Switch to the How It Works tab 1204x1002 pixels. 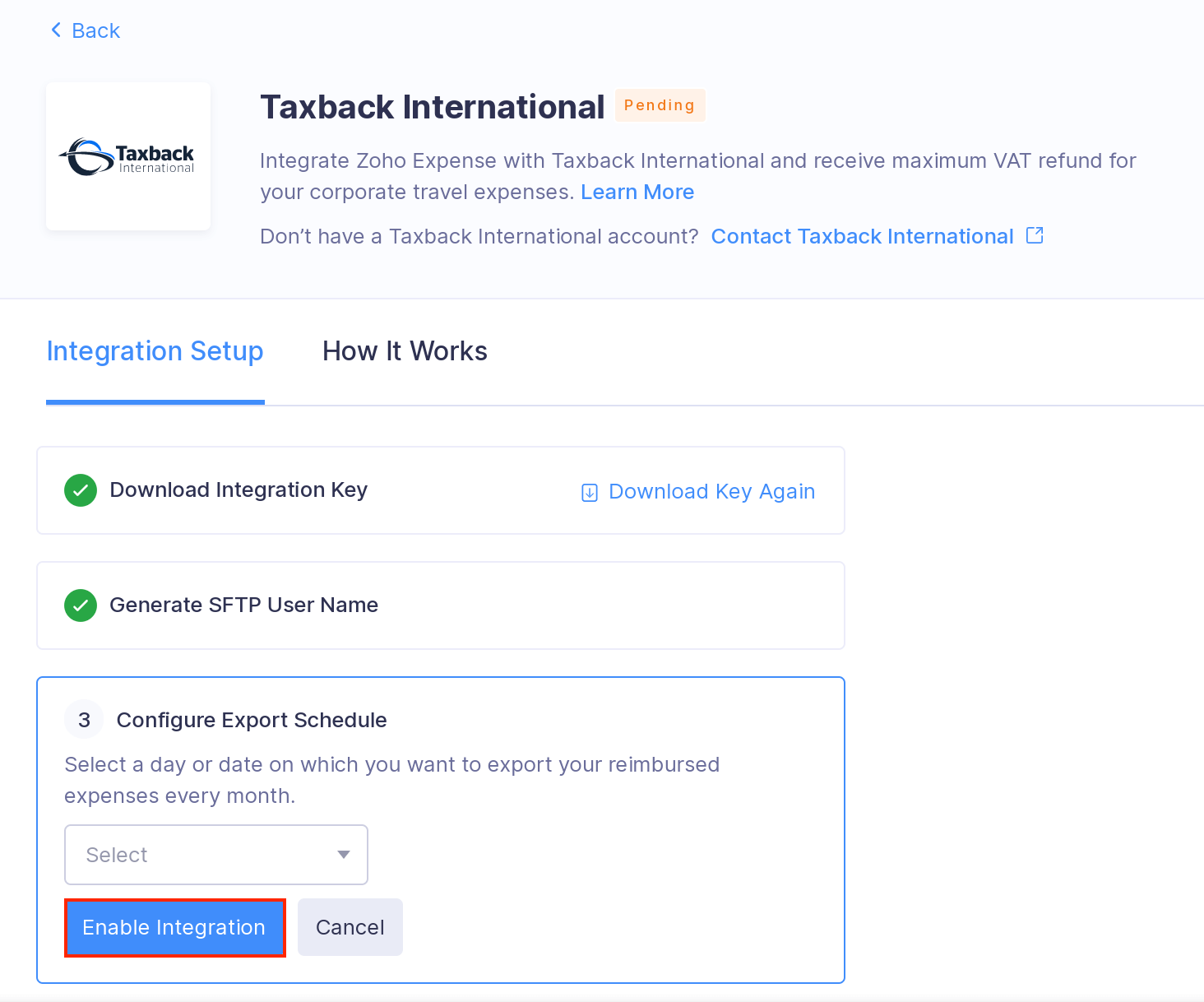404,351
